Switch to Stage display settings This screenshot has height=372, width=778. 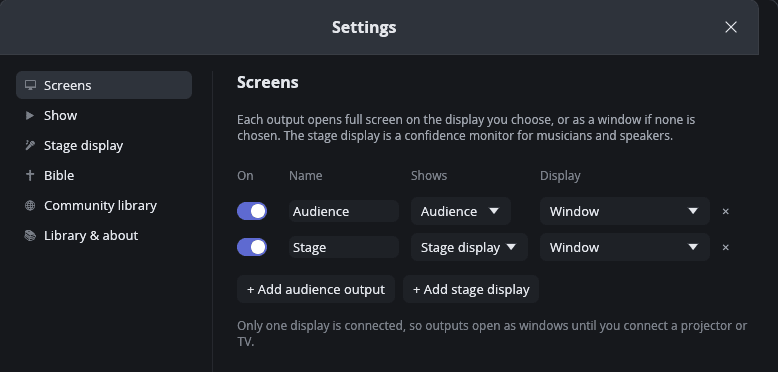104,145
